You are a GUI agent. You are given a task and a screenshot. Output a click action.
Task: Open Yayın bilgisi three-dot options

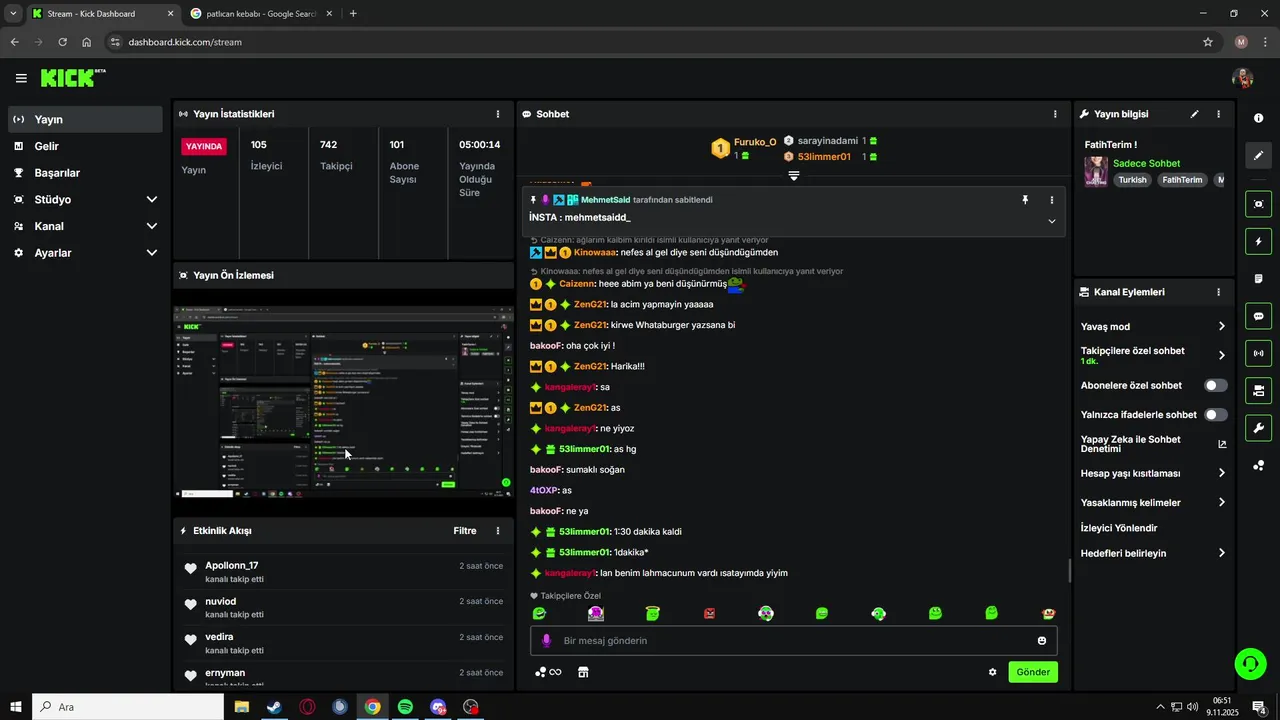click(1218, 114)
